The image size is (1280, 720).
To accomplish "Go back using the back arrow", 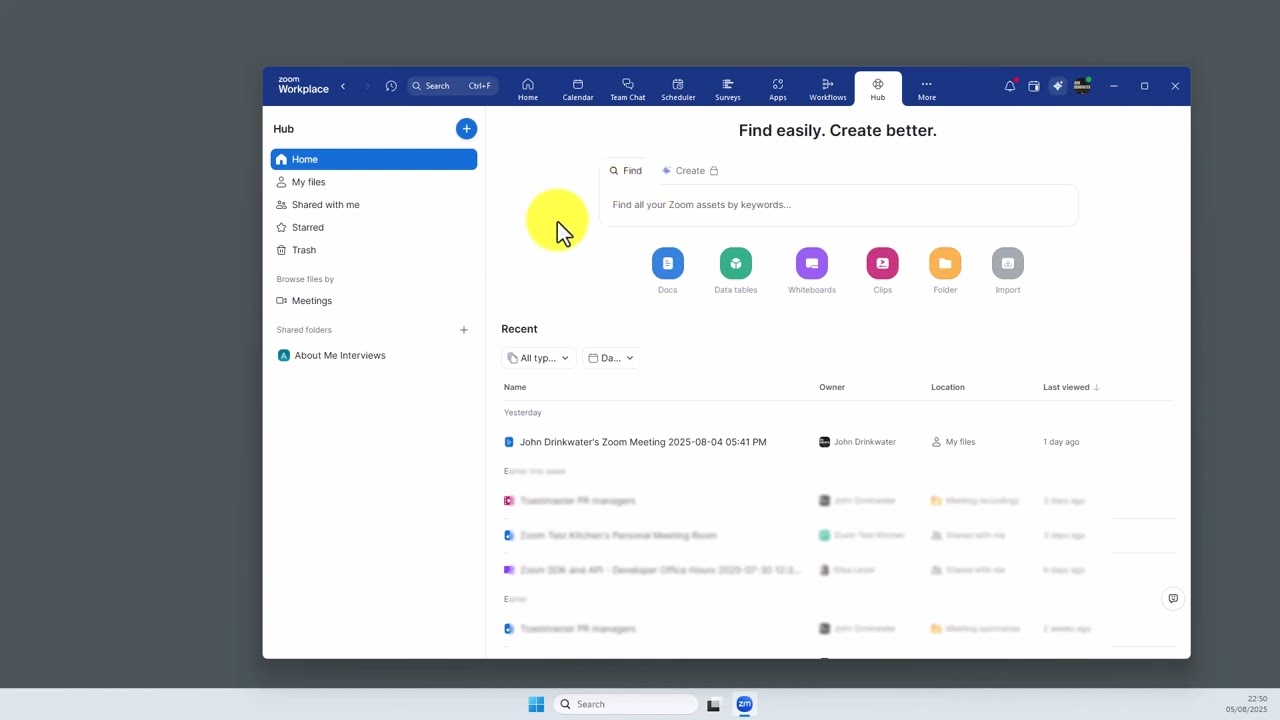I will (343, 86).
